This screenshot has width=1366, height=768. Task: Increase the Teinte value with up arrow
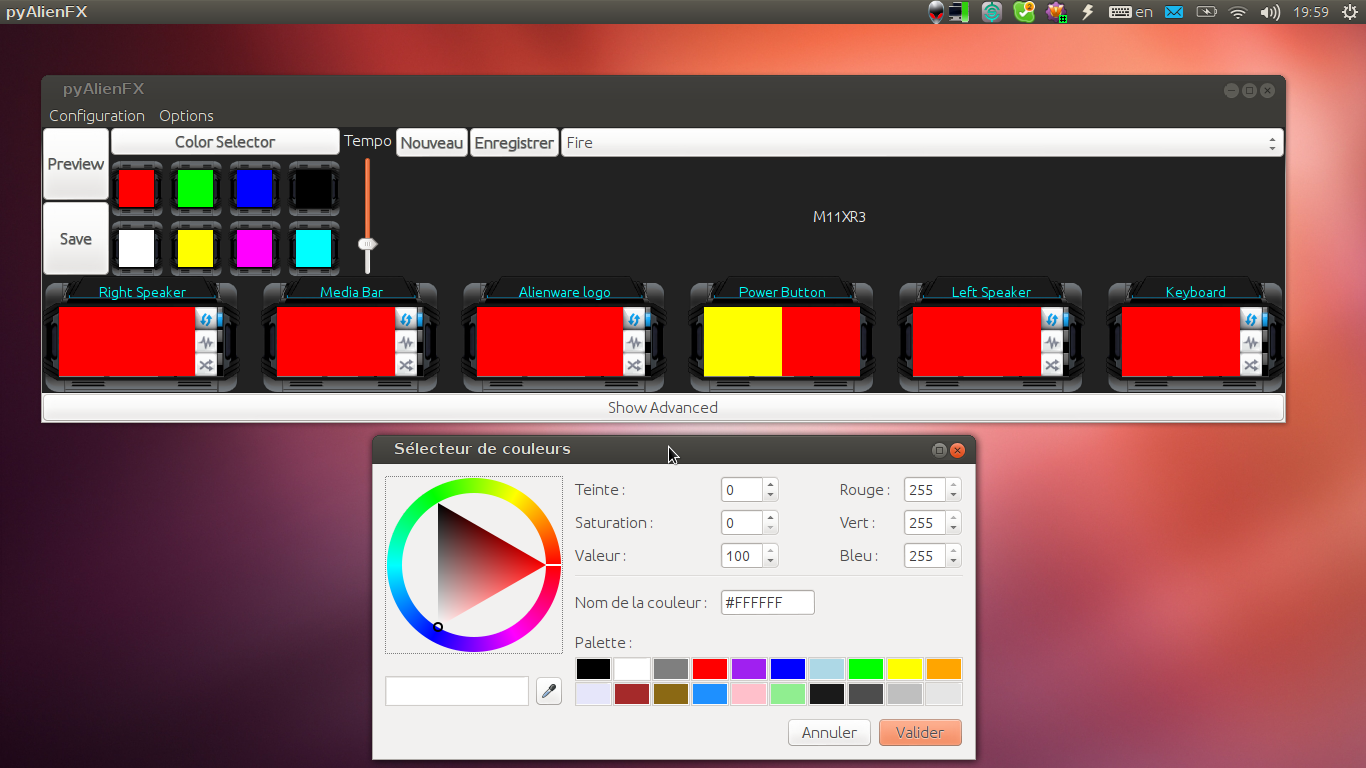pyautogui.click(x=770, y=485)
